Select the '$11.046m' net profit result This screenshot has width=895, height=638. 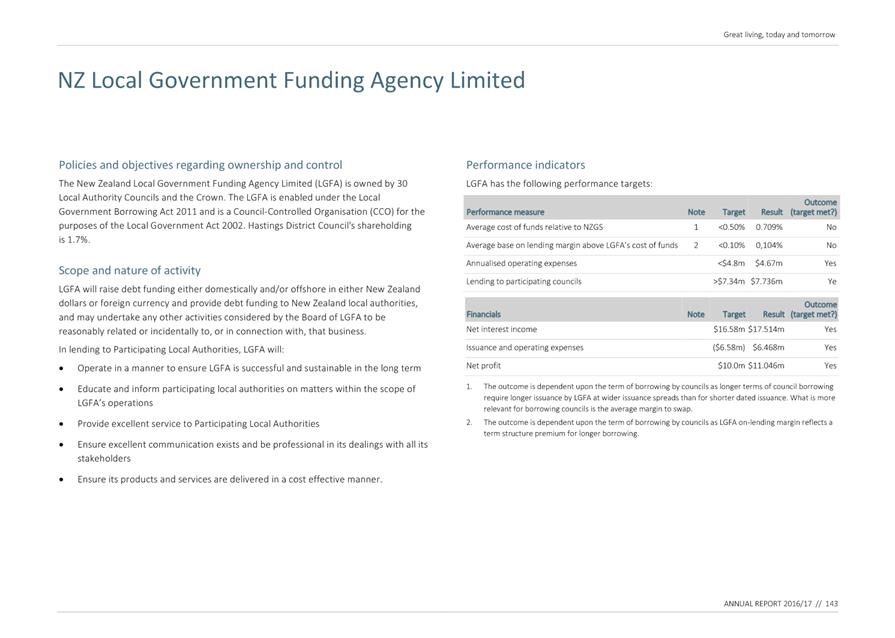tap(766, 366)
